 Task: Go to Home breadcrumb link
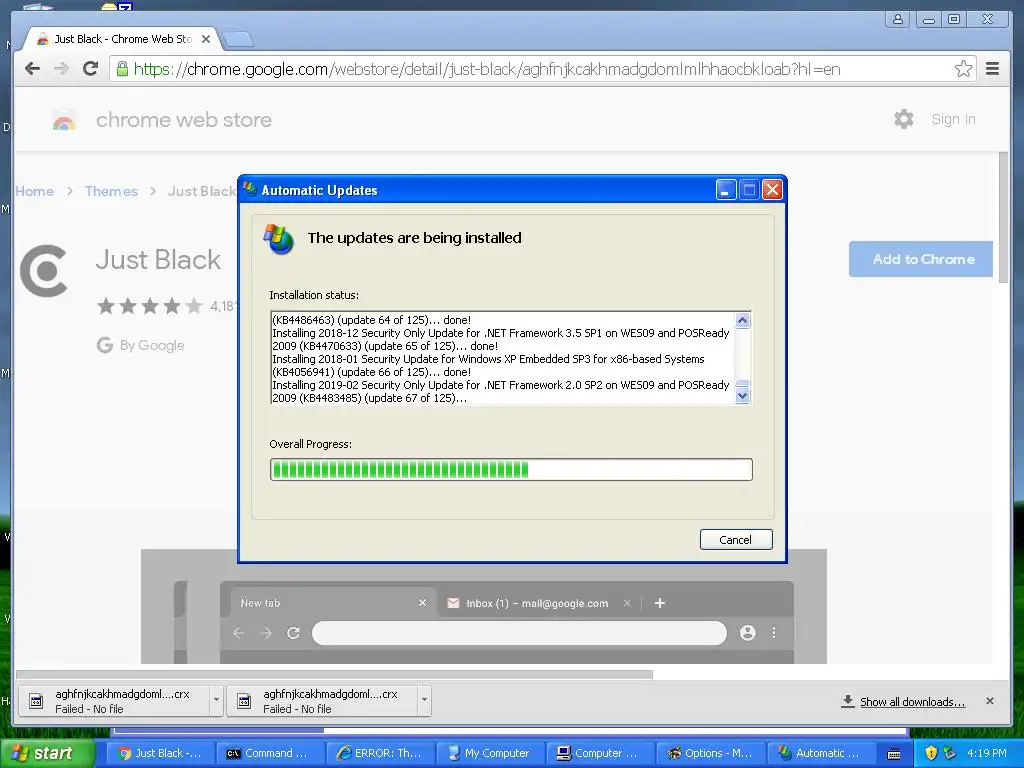coord(35,191)
